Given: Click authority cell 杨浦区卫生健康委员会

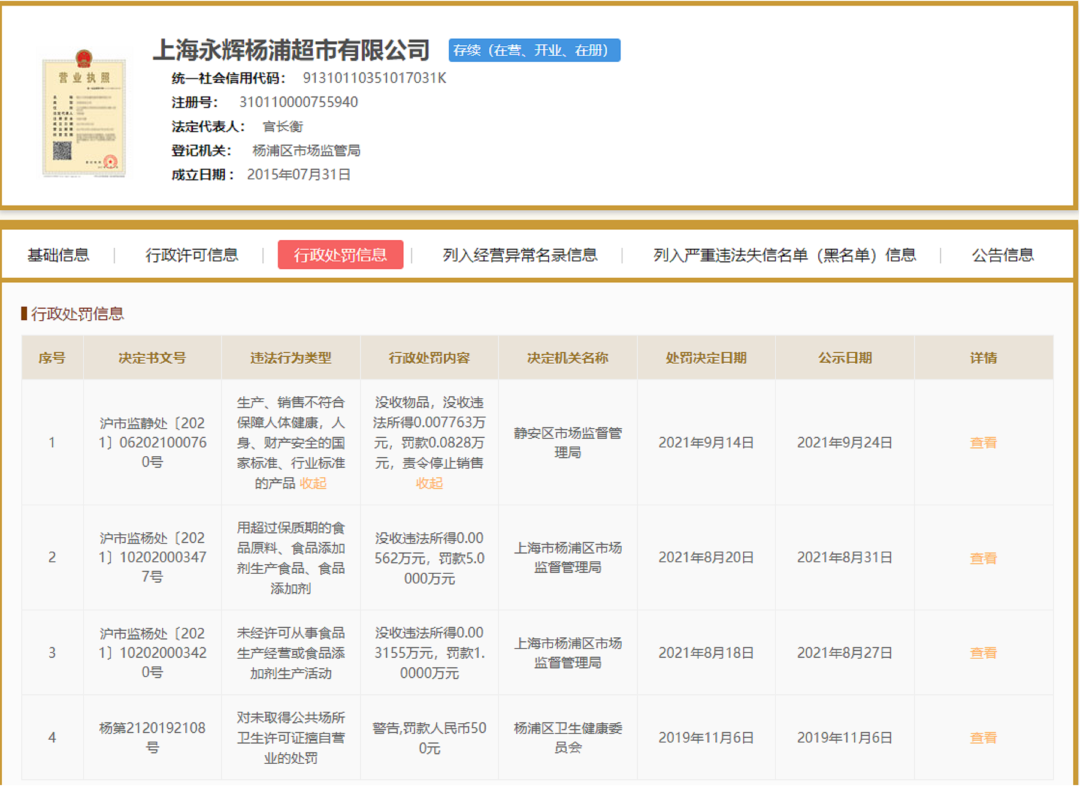Looking at the screenshot, I should (568, 738).
